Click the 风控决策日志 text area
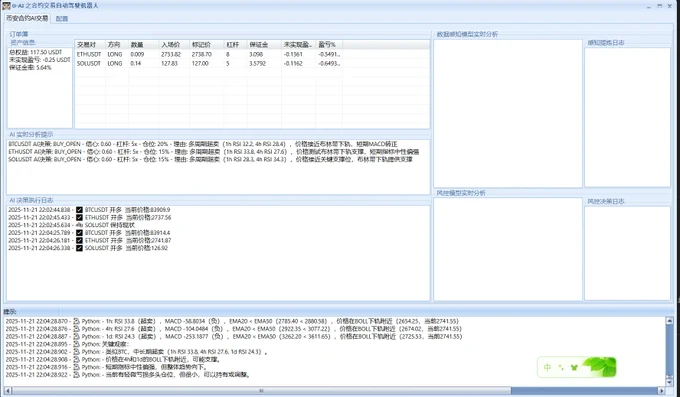This screenshot has width=680, height=397. click(627, 253)
